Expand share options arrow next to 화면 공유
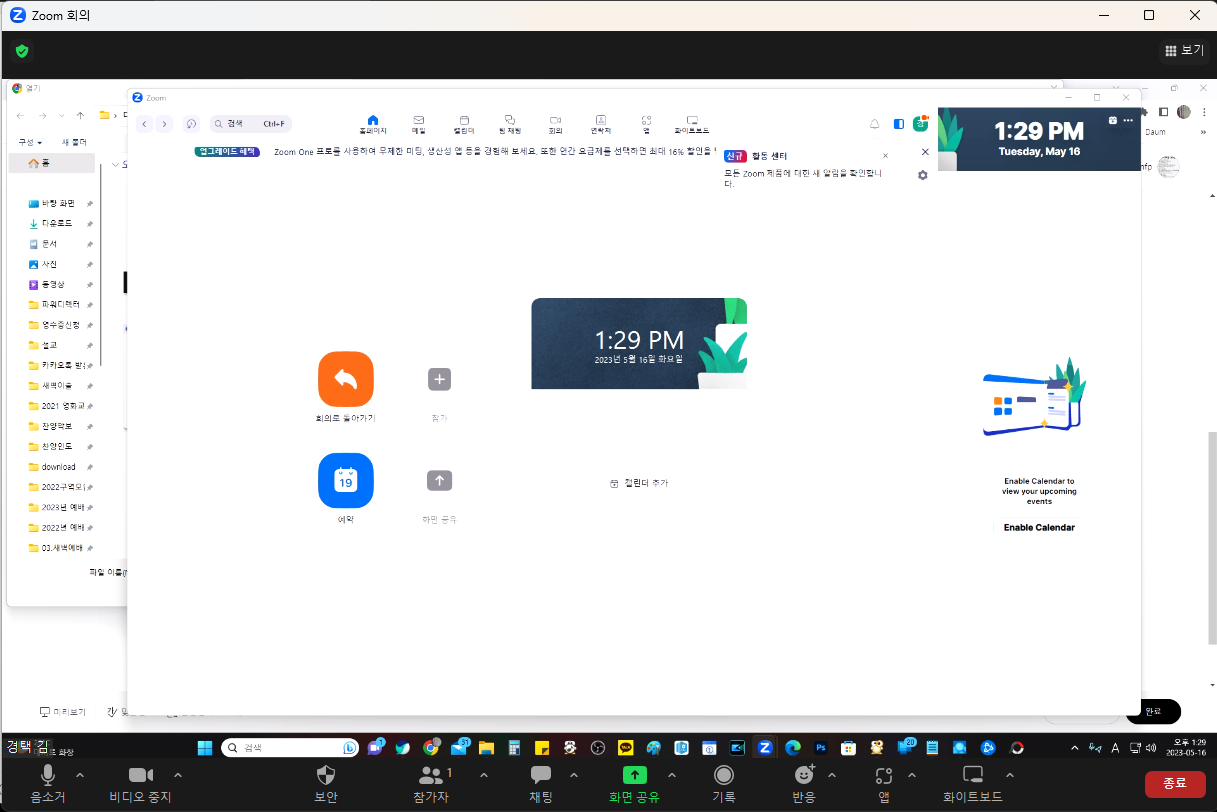The height and width of the screenshot is (812, 1217). pos(672,775)
